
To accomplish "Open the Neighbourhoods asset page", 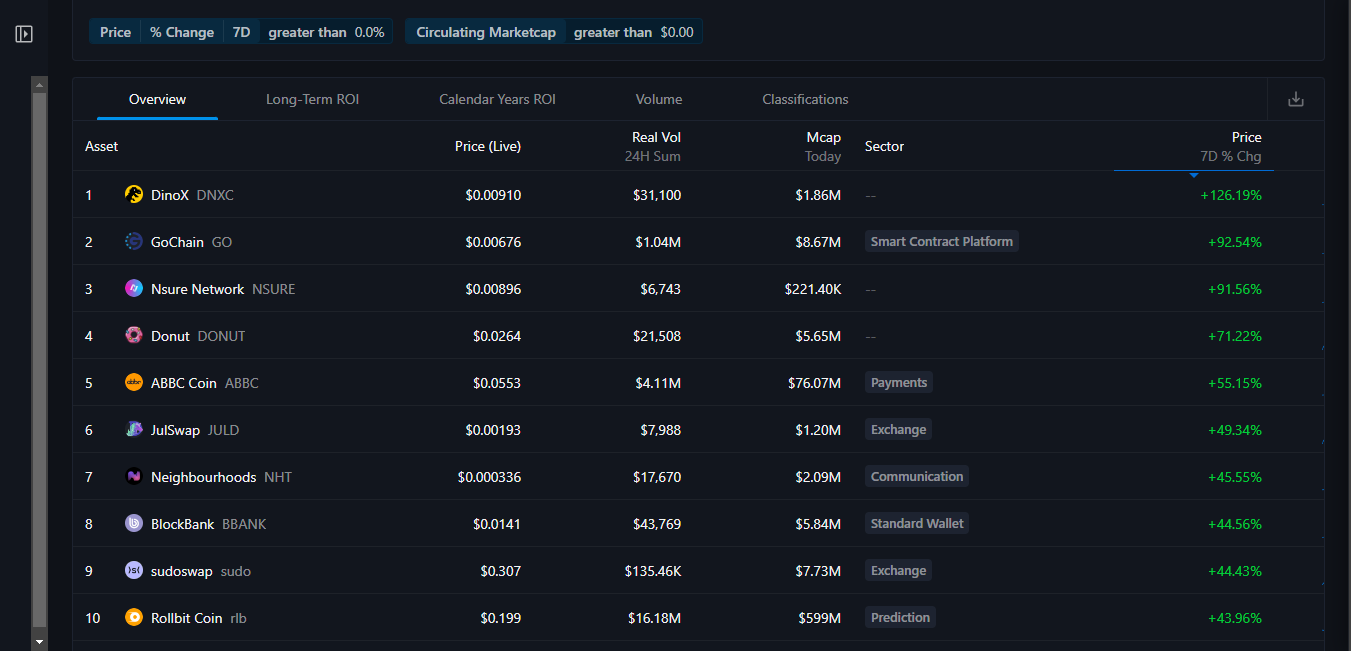I will click(x=203, y=477).
